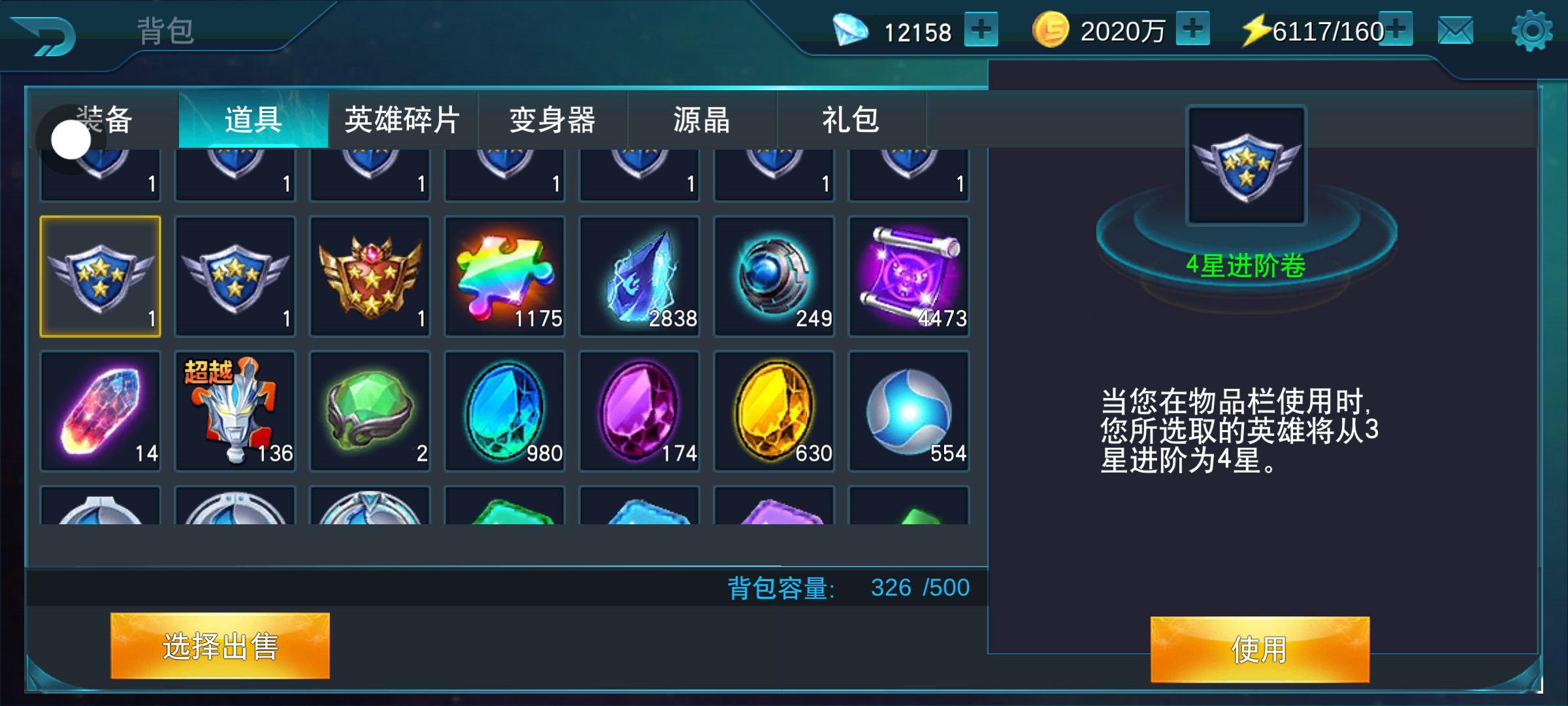Select the blue orb item 554
Image resolution: width=1568 pixels, height=706 pixels.
tap(908, 411)
